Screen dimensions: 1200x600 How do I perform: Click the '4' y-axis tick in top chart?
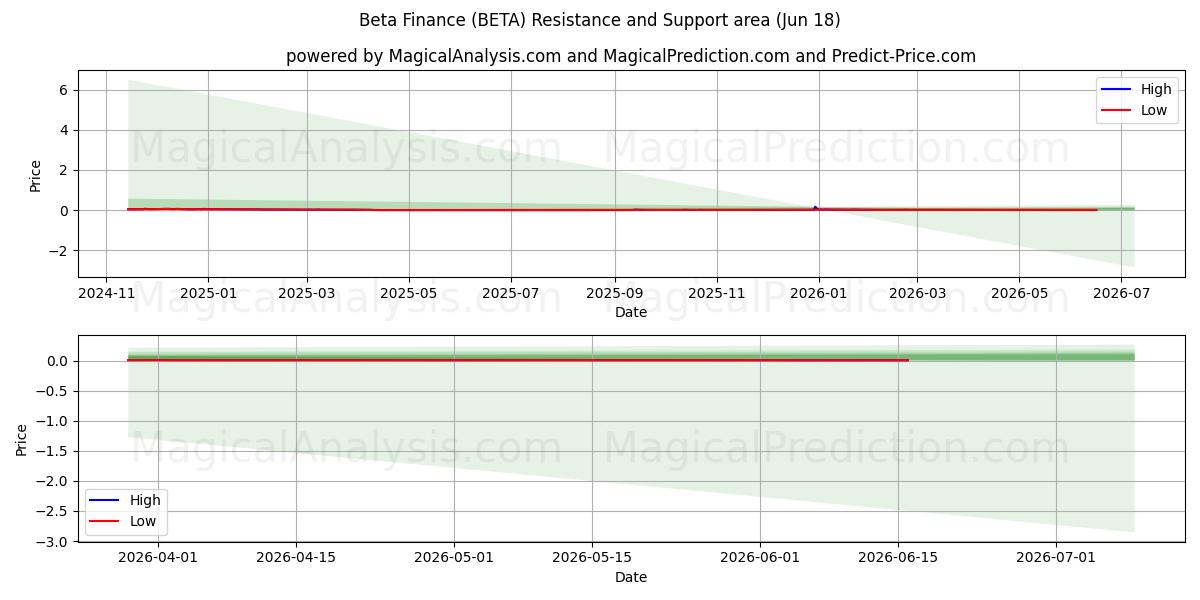(x=63, y=130)
